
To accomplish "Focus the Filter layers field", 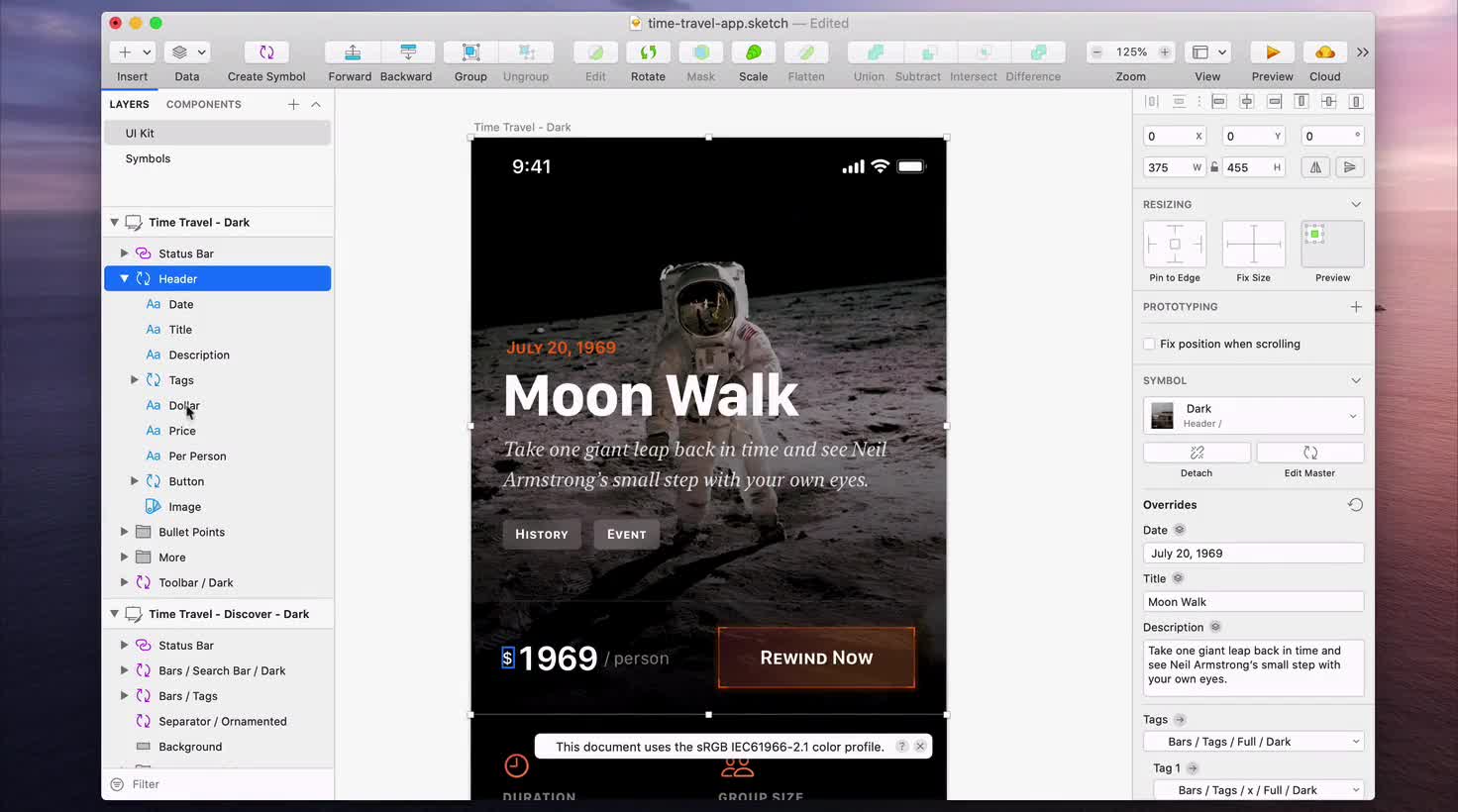I will pos(218,784).
